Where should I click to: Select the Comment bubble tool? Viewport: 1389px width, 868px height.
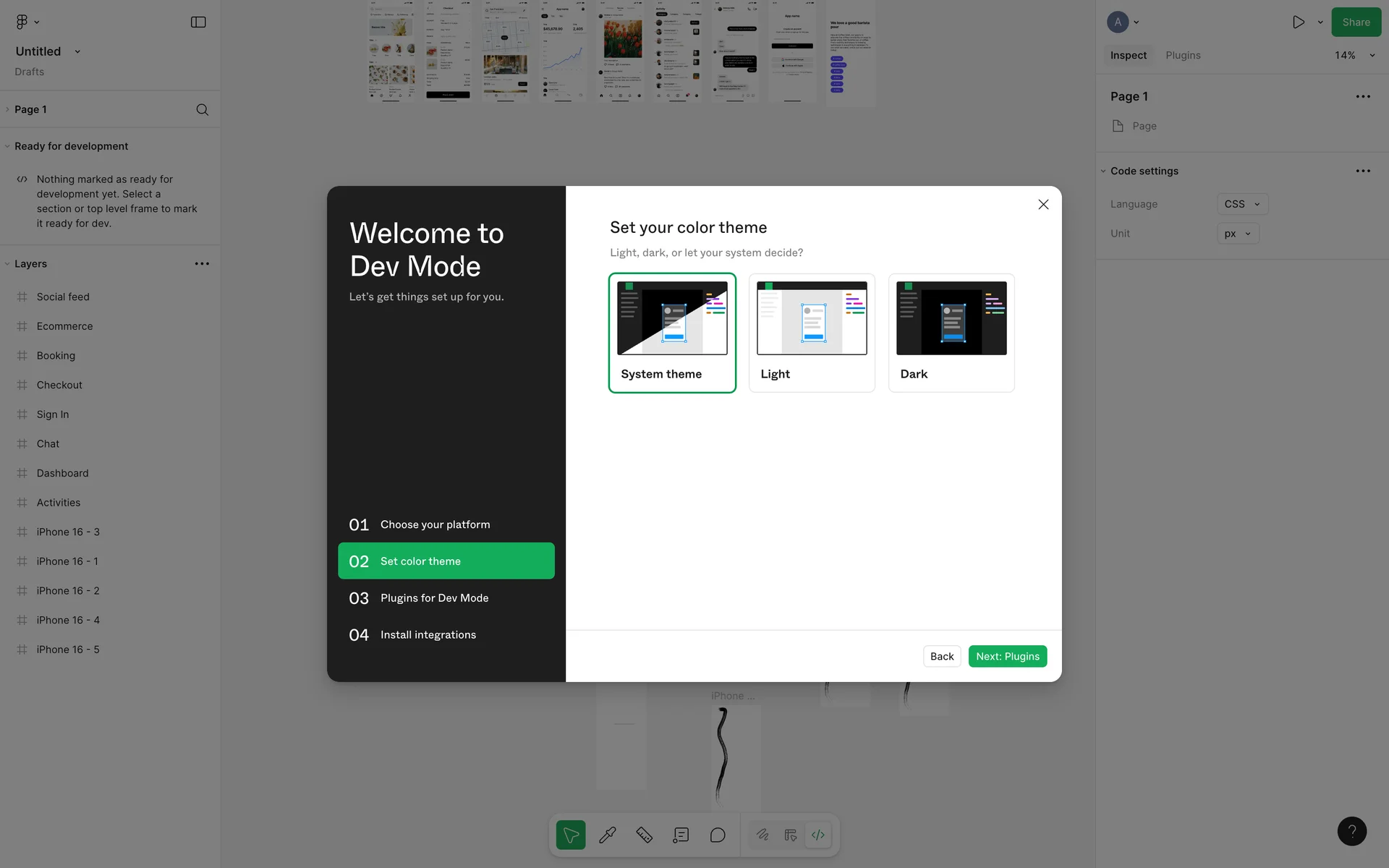coord(718,835)
